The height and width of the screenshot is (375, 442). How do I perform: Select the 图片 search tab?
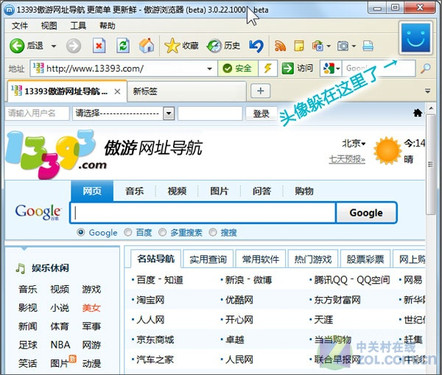[x=219, y=191]
